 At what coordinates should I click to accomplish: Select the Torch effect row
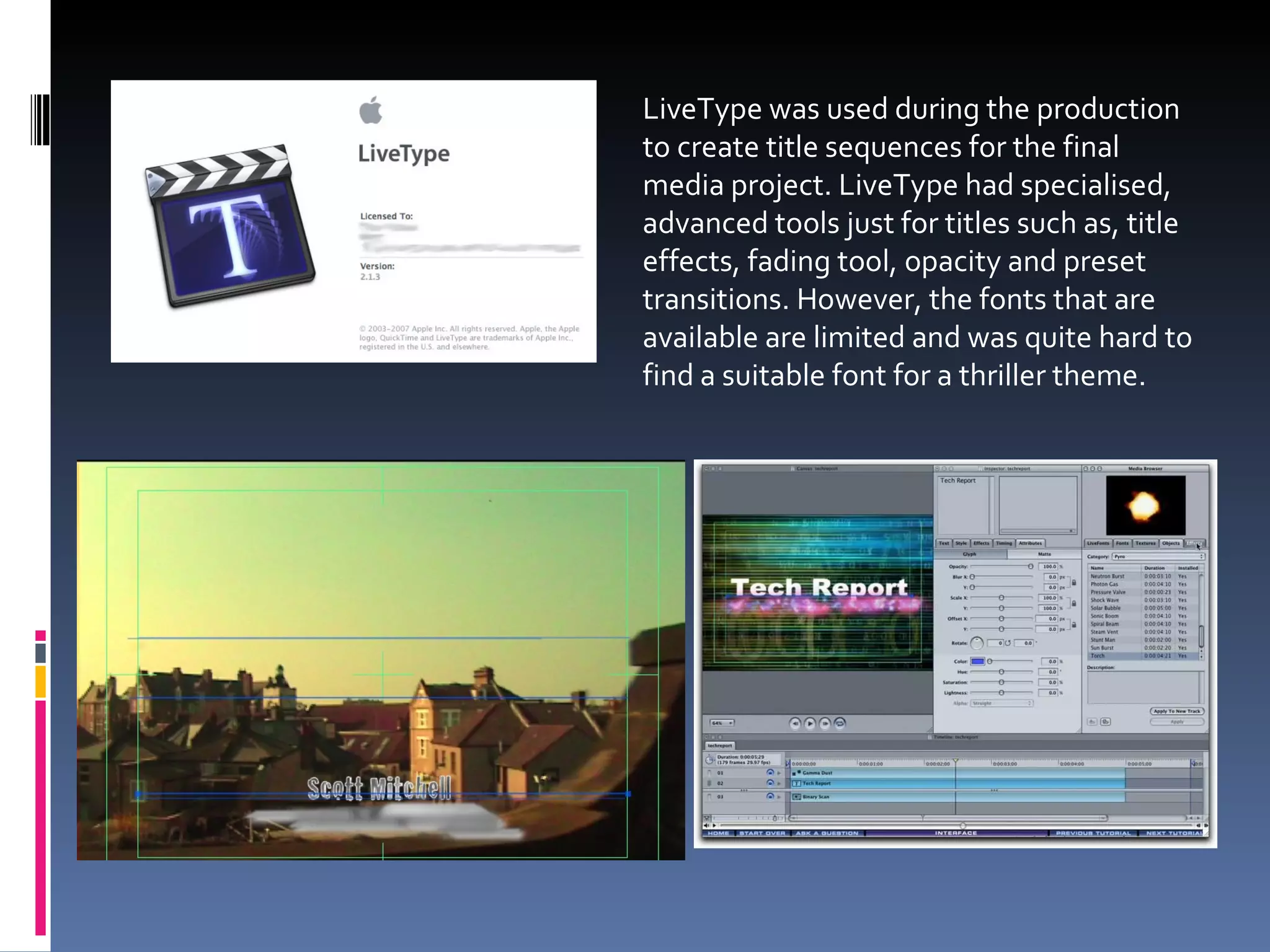[1143, 656]
